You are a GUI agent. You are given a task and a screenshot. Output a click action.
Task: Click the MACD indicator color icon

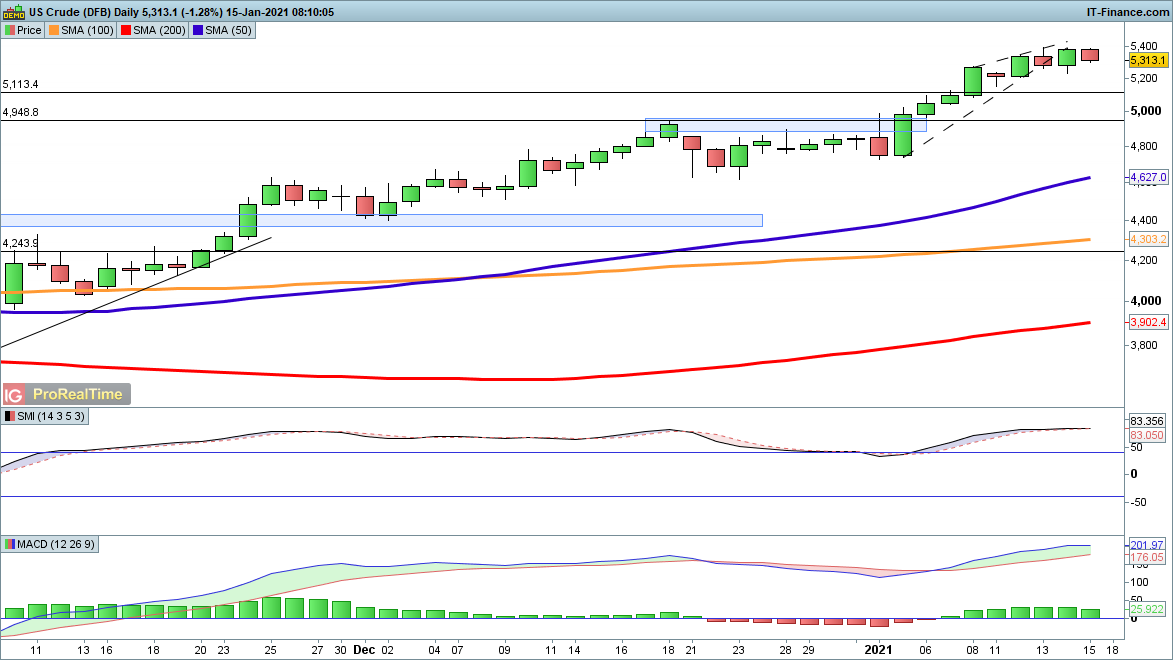tap(9, 544)
